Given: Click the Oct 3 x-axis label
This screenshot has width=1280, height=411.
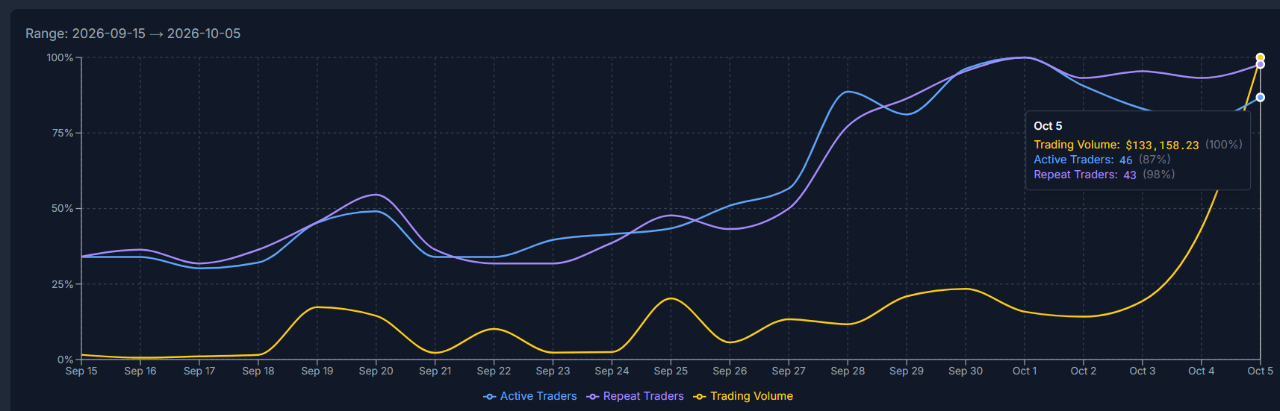Looking at the screenshot, I should [x=1142, y=370].
